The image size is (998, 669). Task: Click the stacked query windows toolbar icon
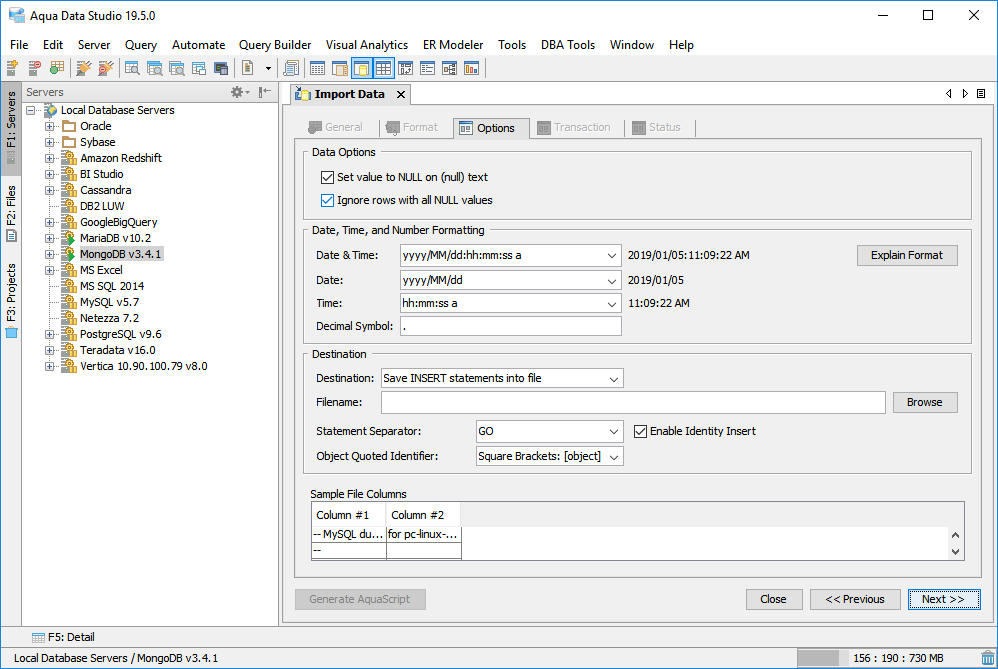click(199, 68)
